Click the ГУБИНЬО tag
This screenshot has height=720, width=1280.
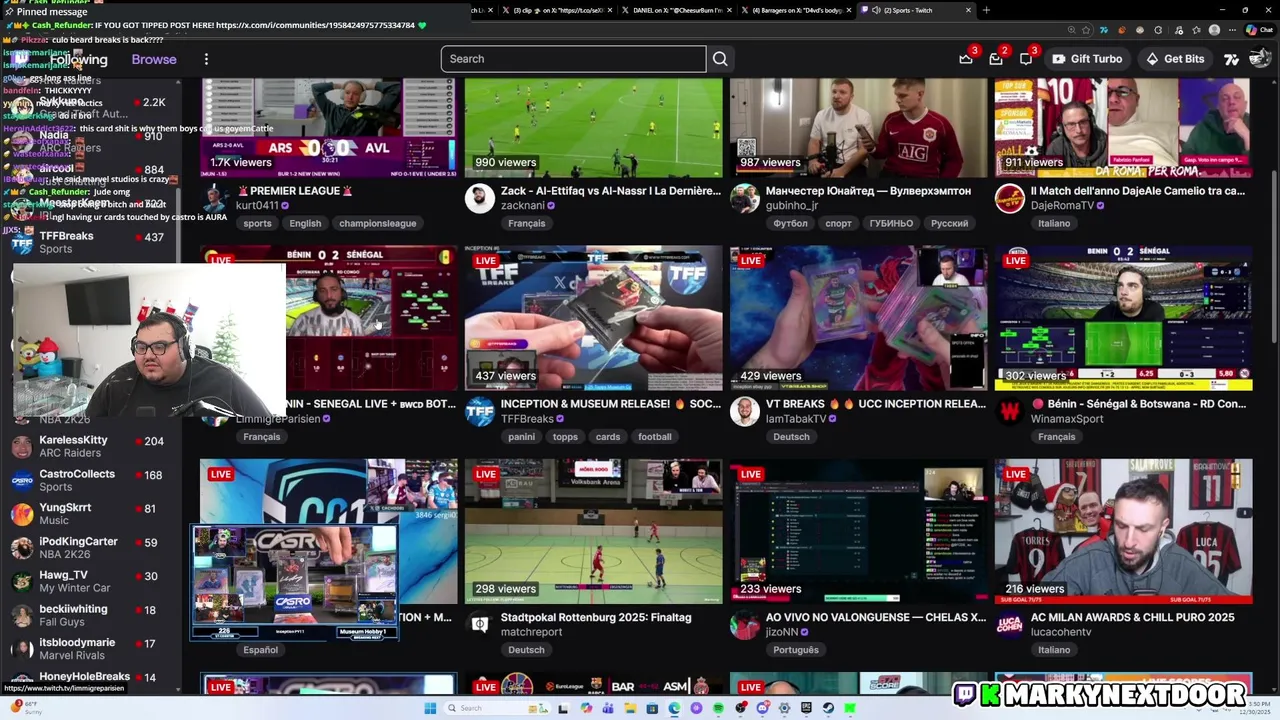[891, 223]
